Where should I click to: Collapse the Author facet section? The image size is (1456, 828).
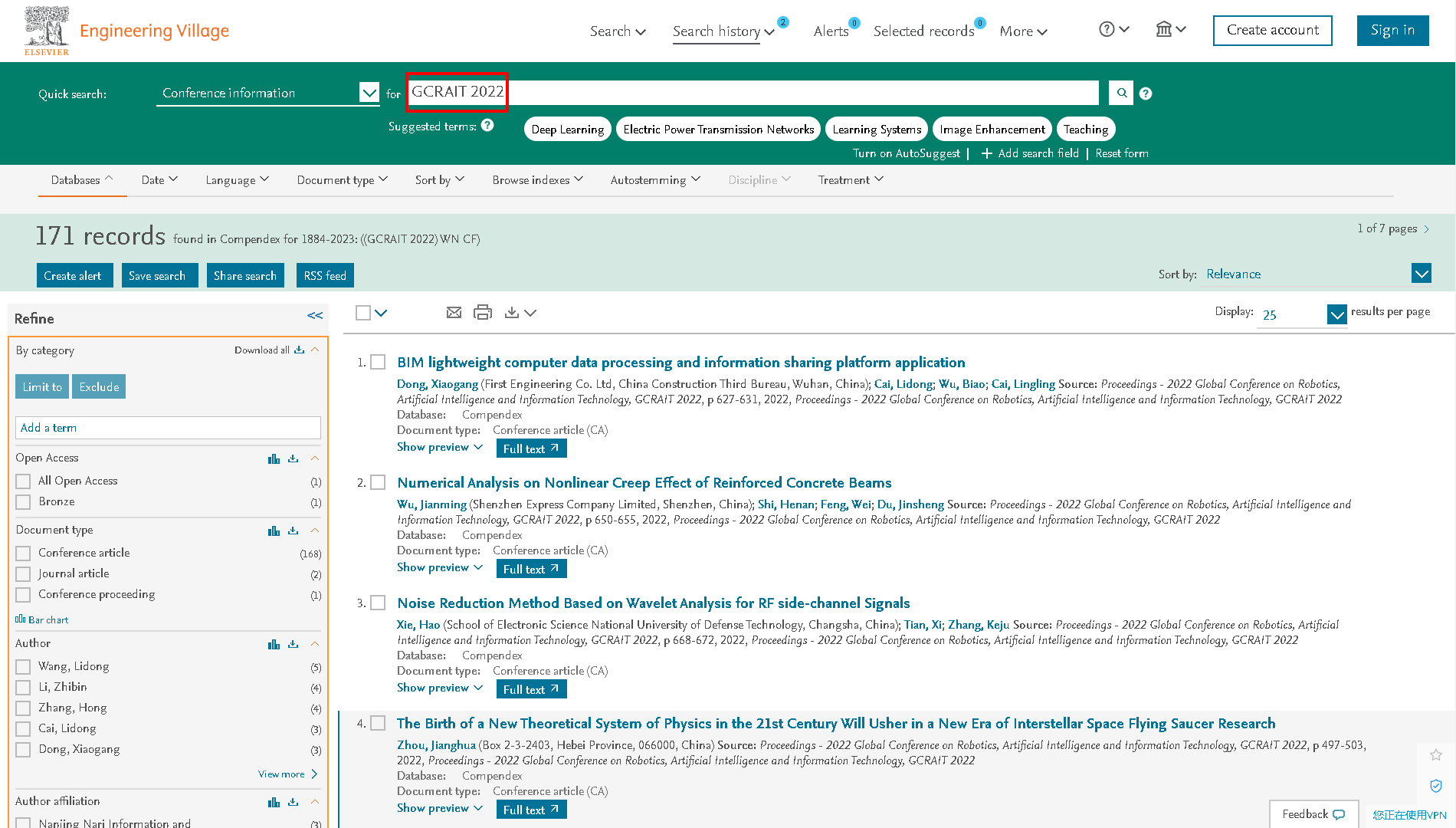314,644
